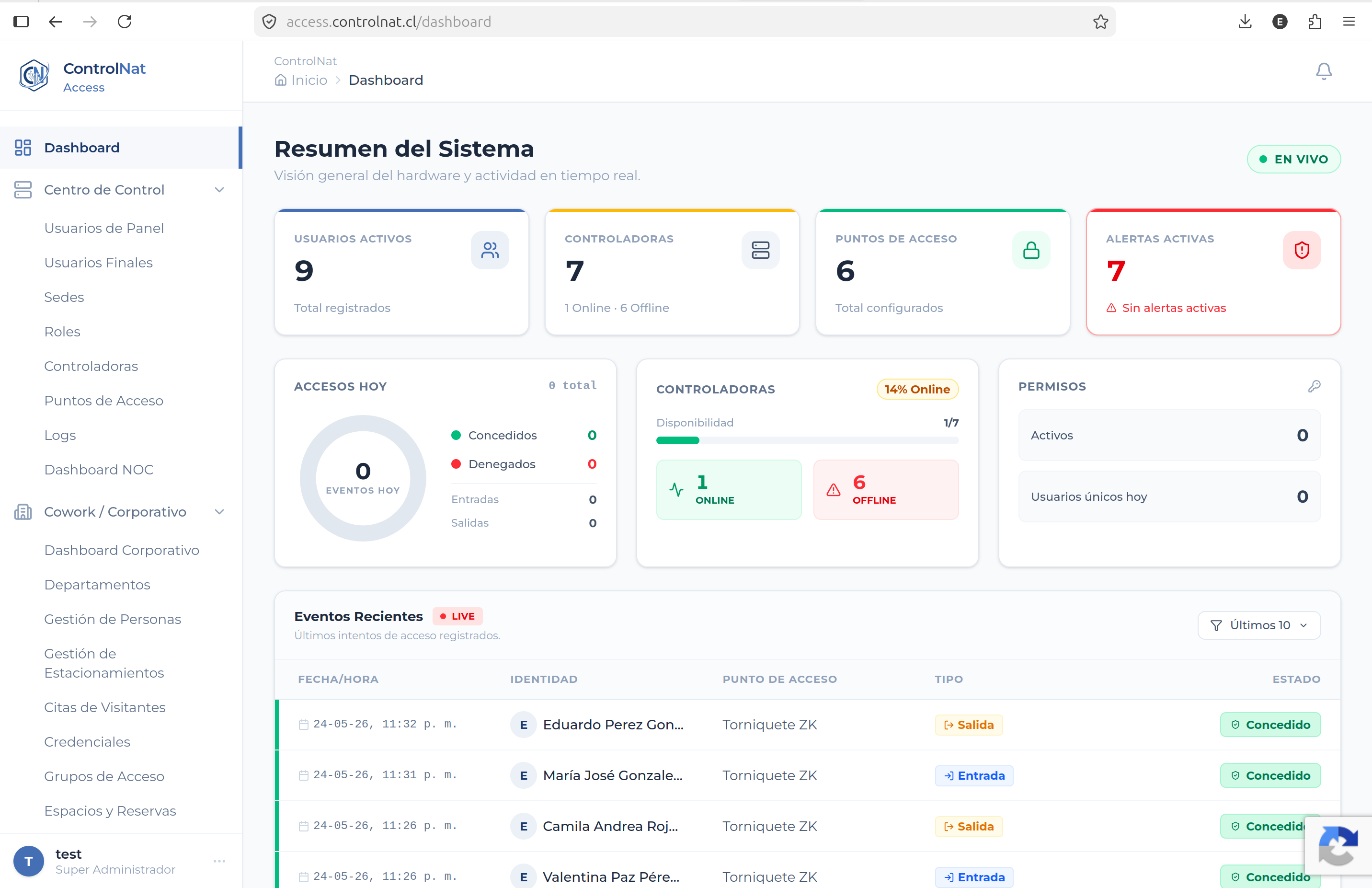Click the three-dots menu next to test user
This screenshot has height=888, width=1372.
pos(219,861)
